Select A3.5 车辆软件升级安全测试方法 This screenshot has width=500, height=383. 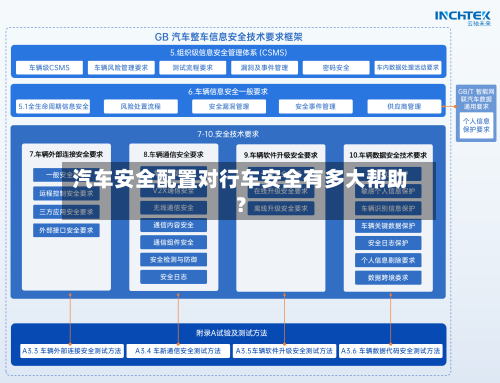coord(284,351)
